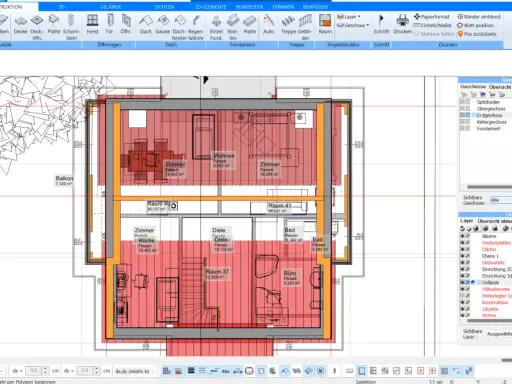
Task: Open dx,dy relative coordinate mode dropdown
Action: [134, 371]
